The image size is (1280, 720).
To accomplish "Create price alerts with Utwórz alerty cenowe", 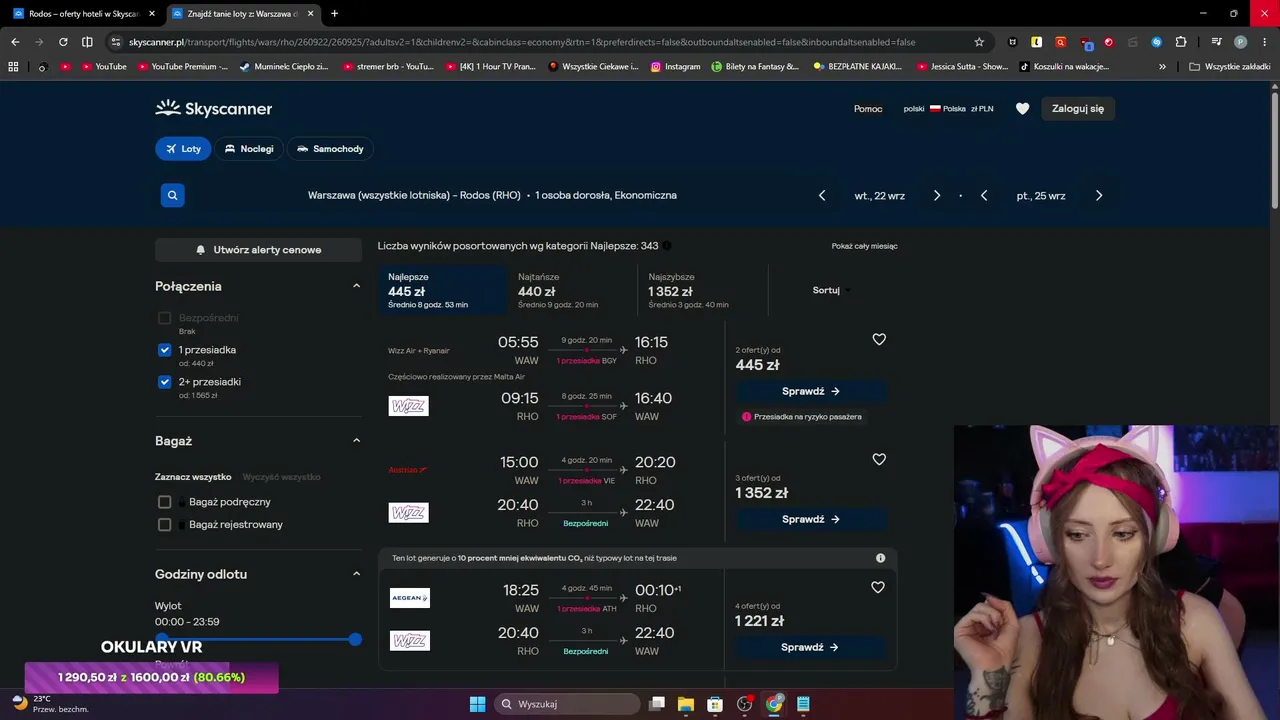I will tap(259, 250).
